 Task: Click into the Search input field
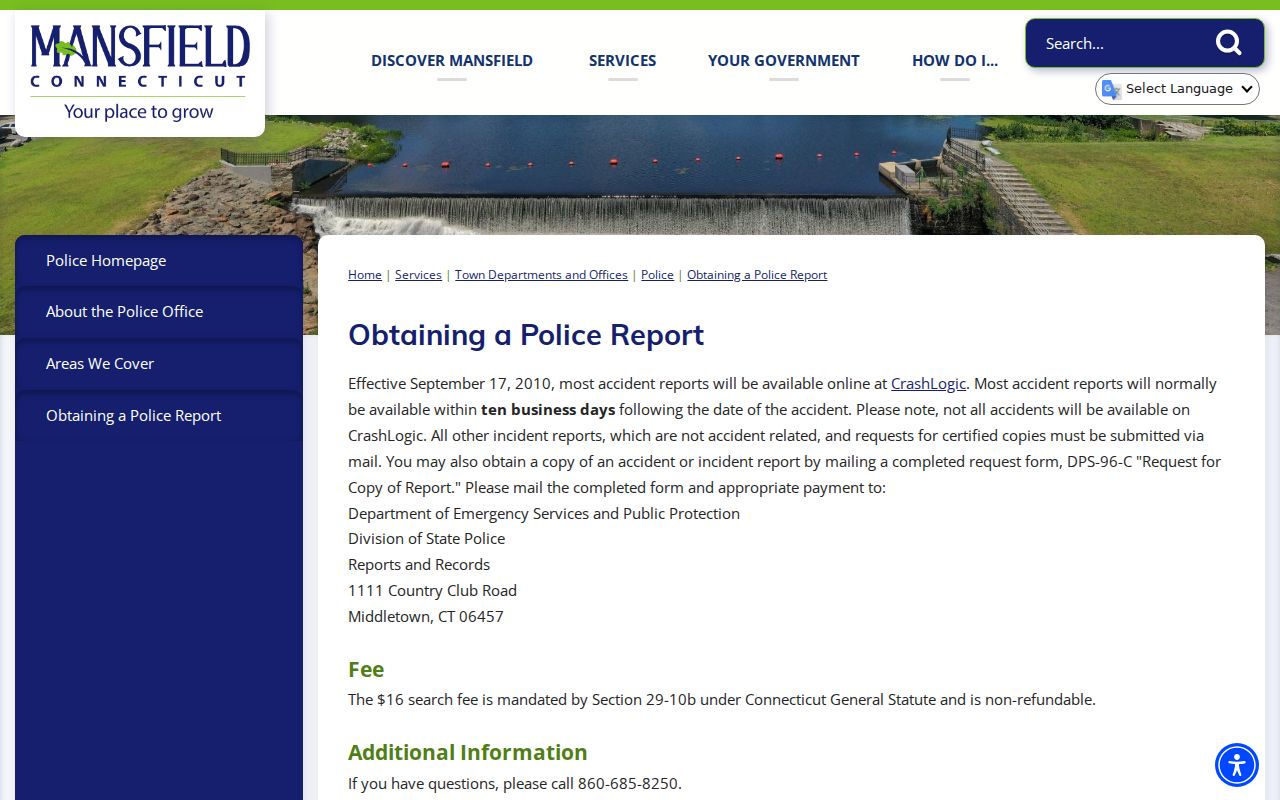point(1120,43)
